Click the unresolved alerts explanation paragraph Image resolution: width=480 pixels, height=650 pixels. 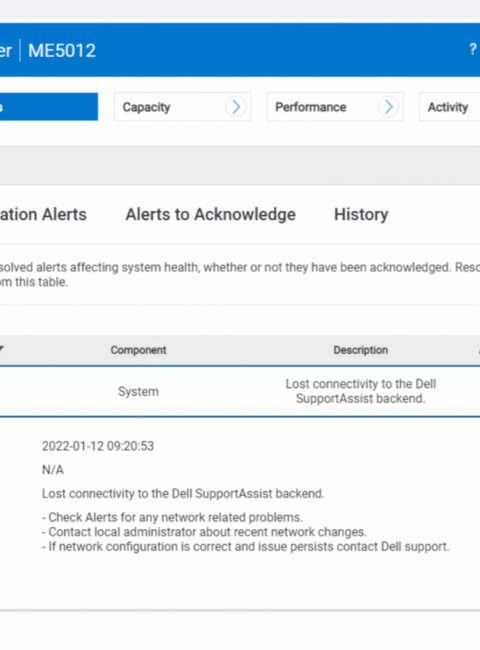tap(240, 274)
